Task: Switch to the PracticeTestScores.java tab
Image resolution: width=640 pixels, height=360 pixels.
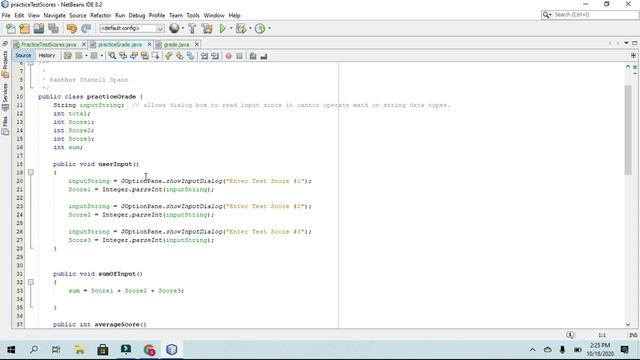Action: pos(49,44)
